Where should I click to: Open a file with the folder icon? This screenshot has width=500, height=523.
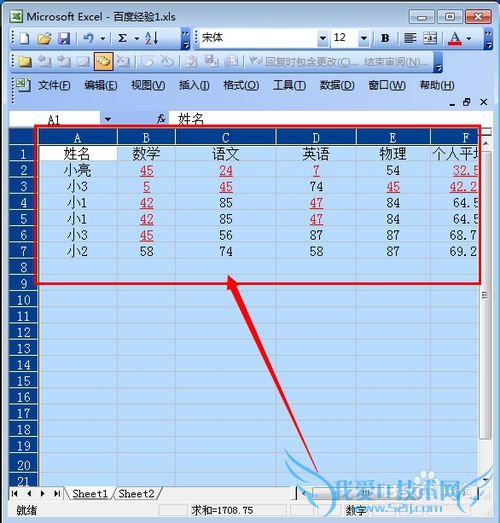[x=44, y=38]
